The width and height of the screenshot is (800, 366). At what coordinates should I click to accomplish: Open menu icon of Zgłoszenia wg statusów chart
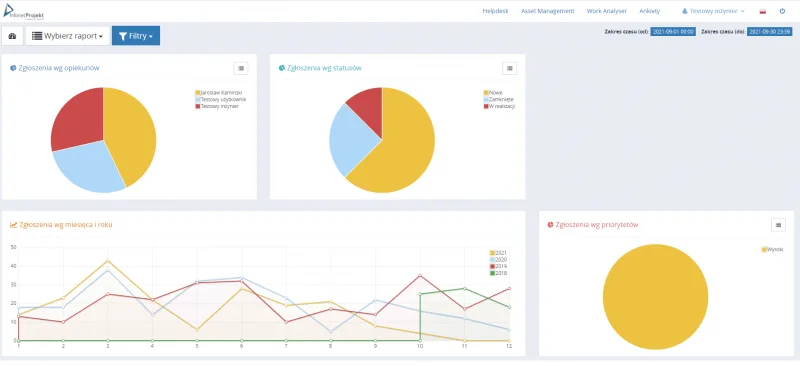point(509,68)
